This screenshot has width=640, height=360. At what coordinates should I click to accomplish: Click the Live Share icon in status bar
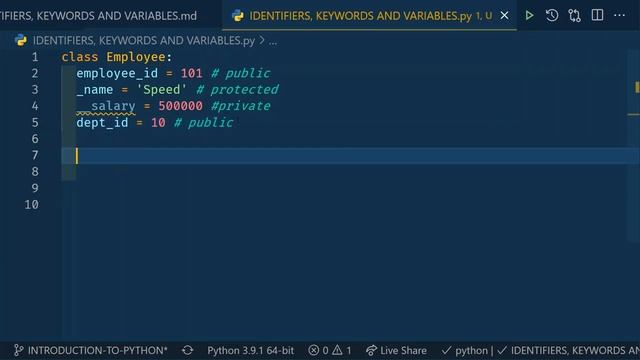tap(371, 350)
